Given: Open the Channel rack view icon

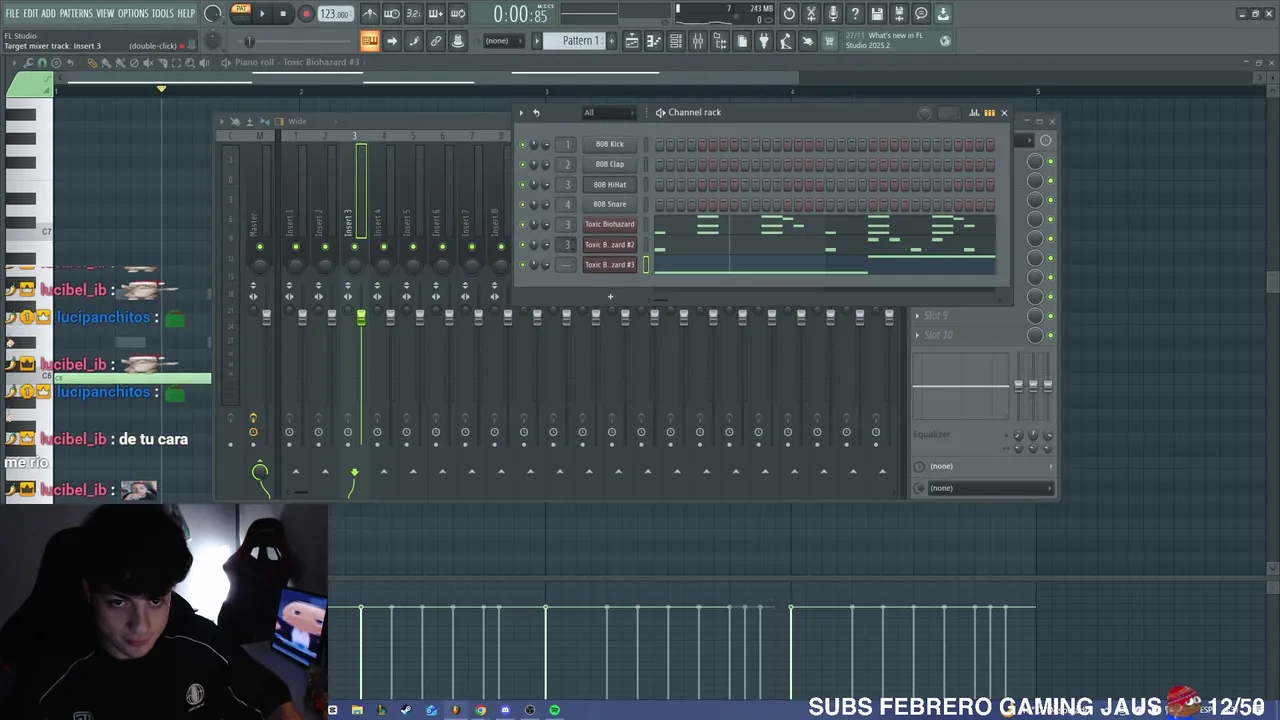Looking at the screenshot, I should [676, 41].
